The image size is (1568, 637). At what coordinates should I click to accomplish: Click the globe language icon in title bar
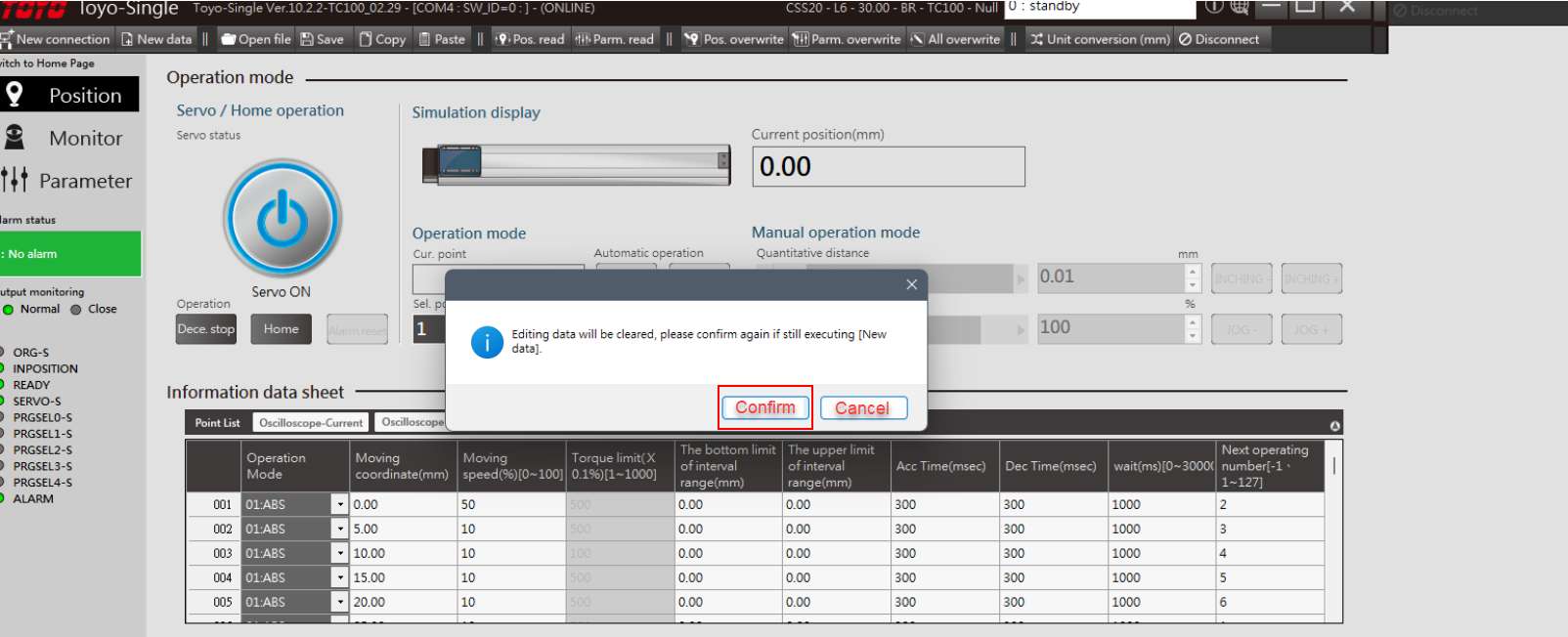tap(1239, 7)
